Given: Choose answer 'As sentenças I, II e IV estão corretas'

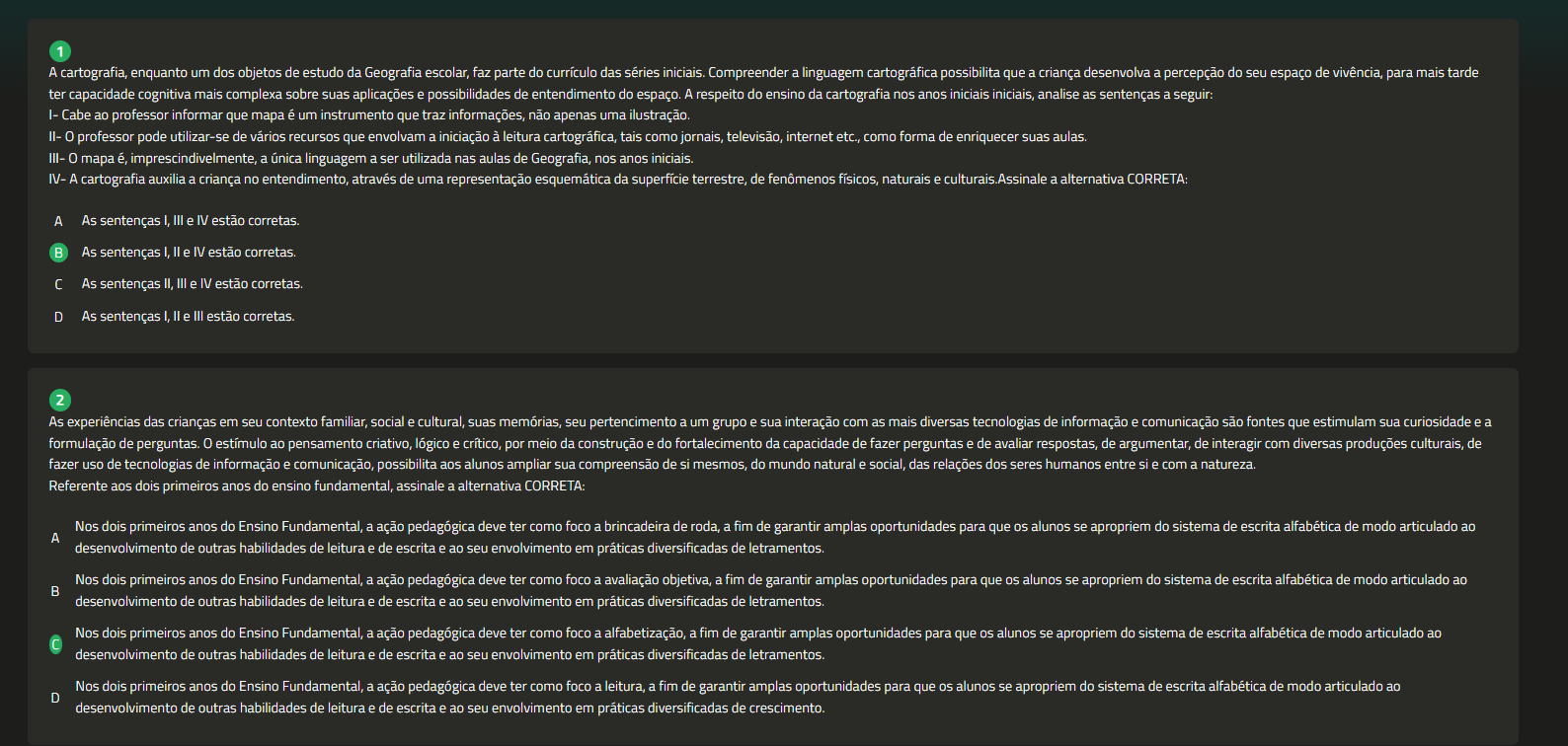Looking at the screenshot, I should (x=189, y=253).
